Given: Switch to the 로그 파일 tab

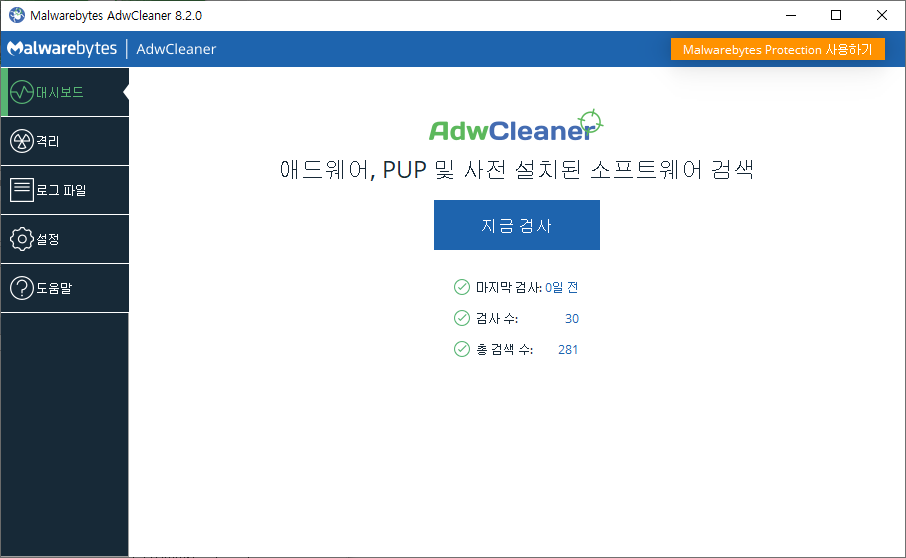Looking at the screenshot, I should [65, 190].
